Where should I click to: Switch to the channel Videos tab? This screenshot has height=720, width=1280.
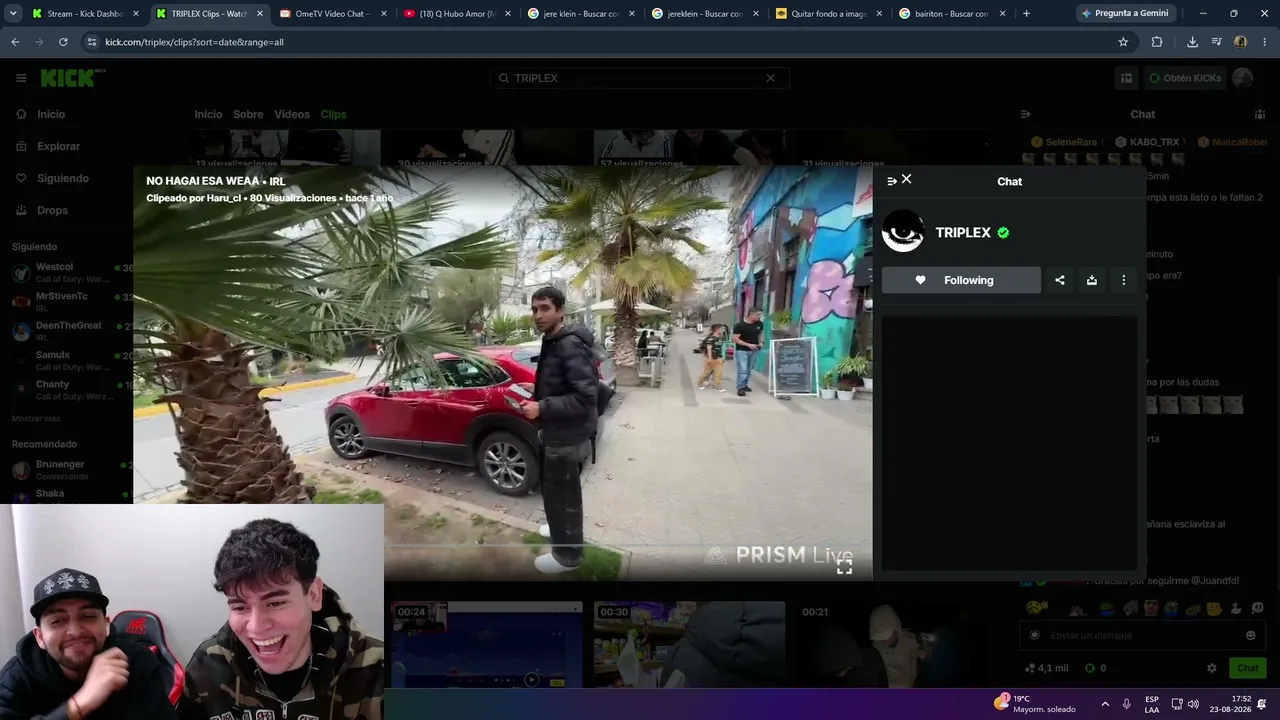292,114
